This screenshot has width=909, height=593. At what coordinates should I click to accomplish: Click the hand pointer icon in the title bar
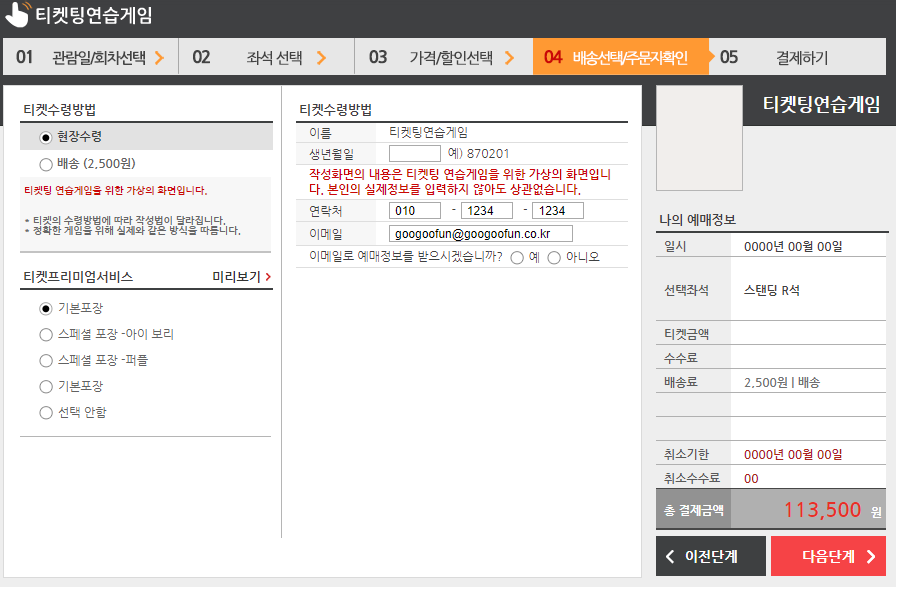[17, 14]
